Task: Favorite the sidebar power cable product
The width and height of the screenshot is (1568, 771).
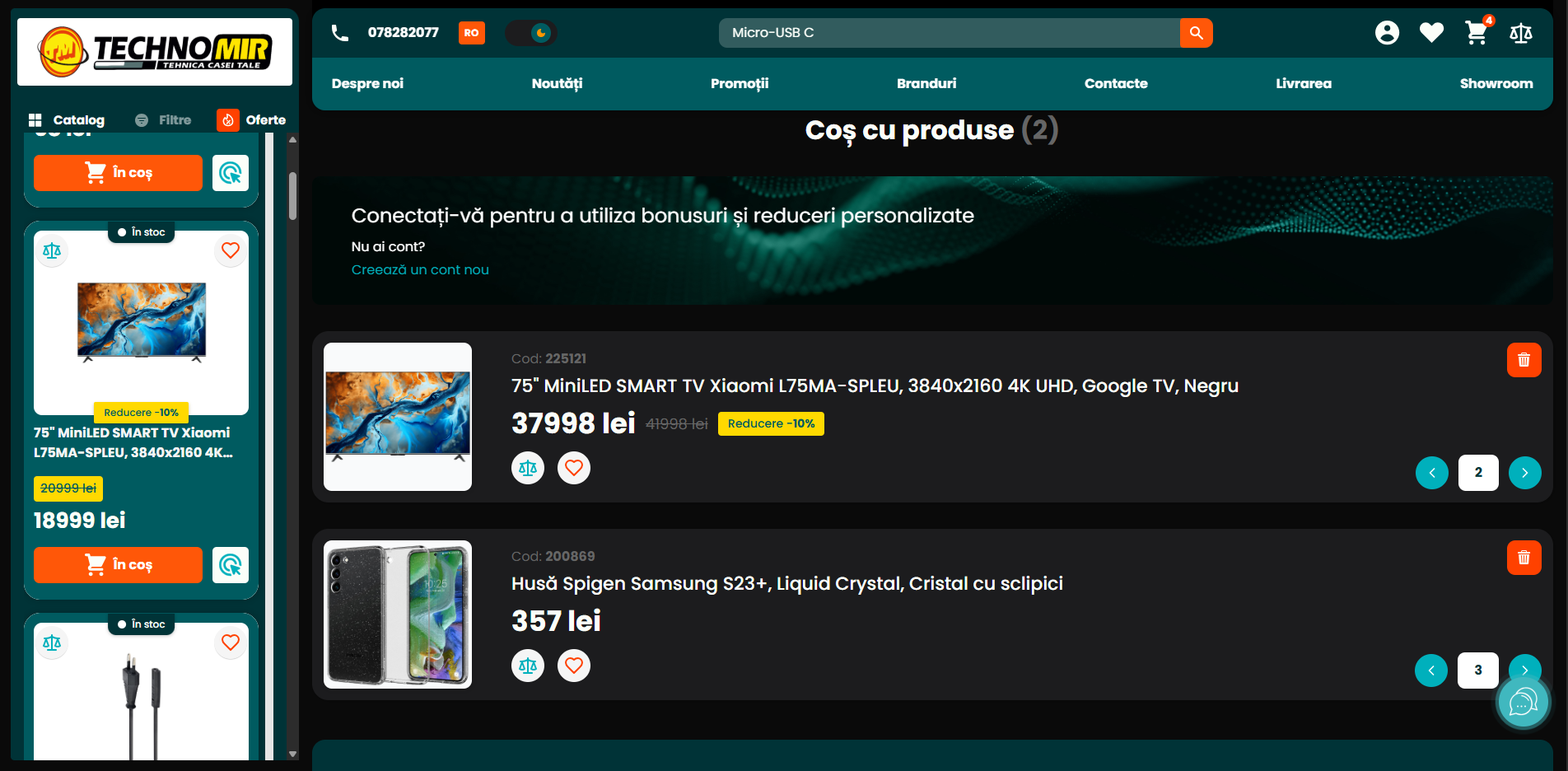Action: coord(231,642)
